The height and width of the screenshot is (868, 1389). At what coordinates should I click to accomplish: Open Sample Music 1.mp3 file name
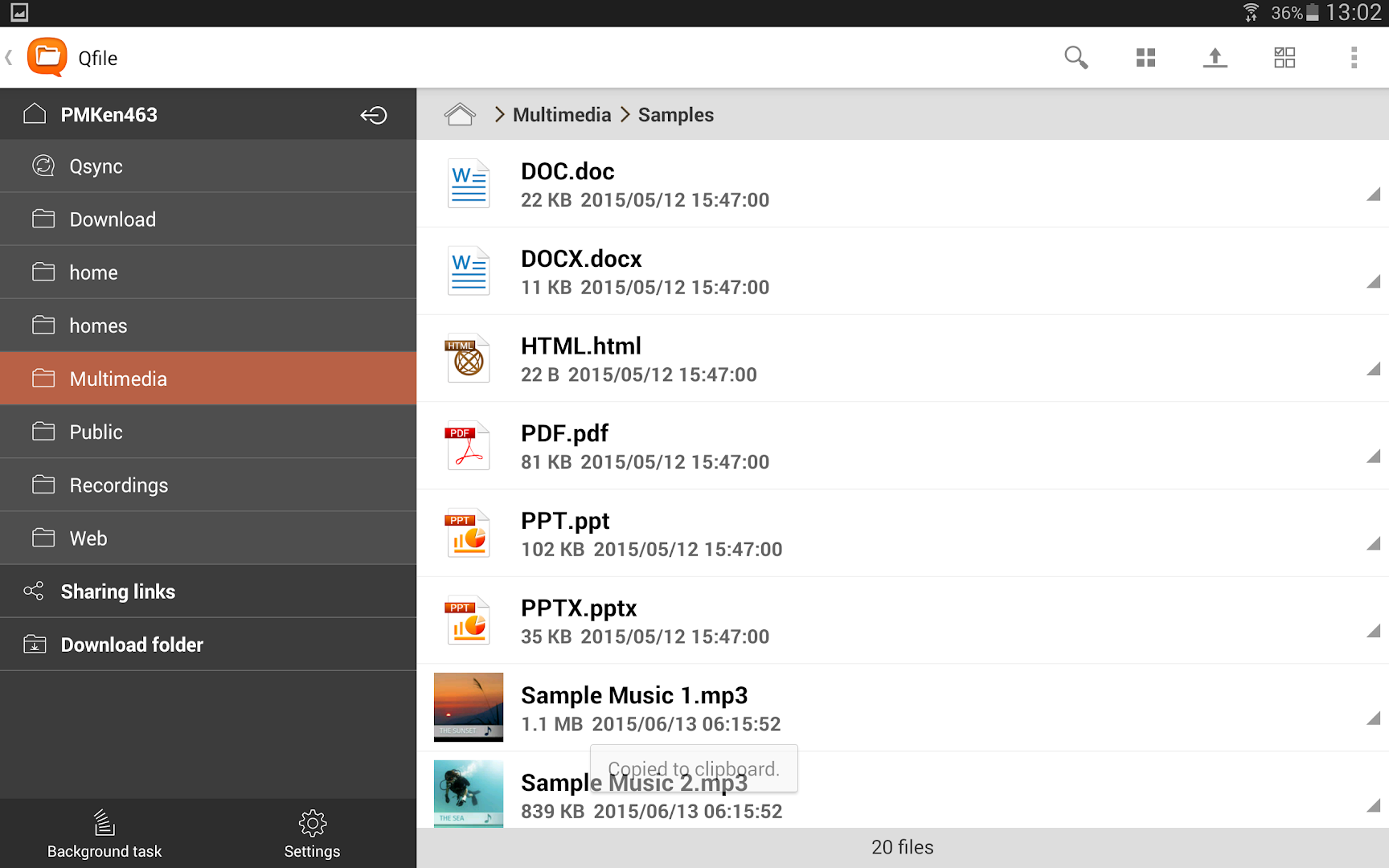pos(634,695)
